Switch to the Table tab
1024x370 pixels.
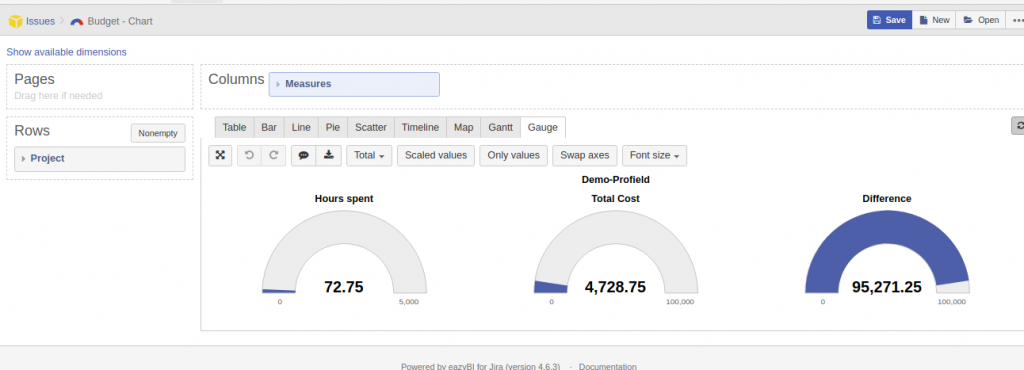pos(234,127)
